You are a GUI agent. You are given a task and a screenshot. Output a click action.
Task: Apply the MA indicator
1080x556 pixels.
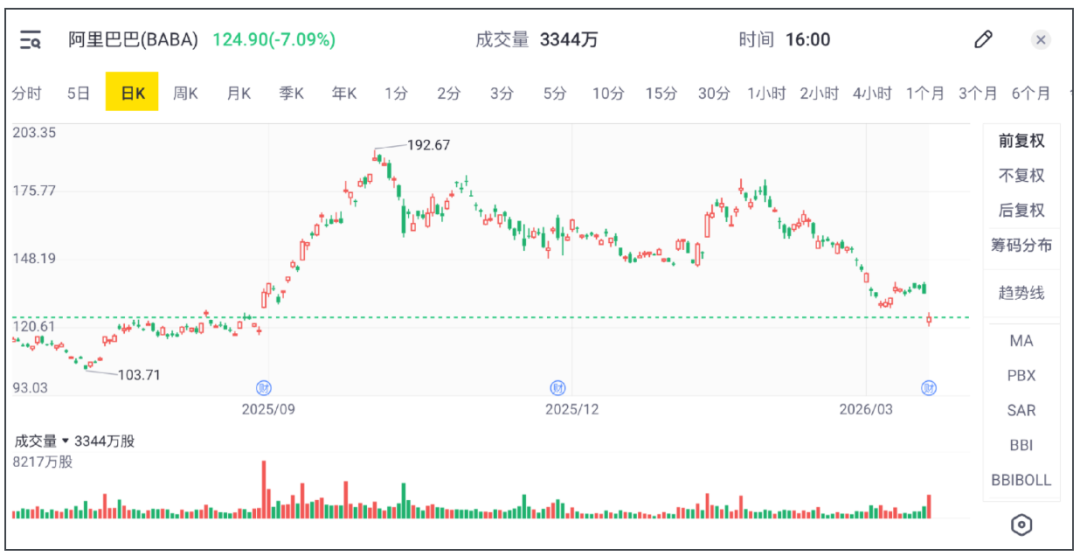[x=1021, y=341]
